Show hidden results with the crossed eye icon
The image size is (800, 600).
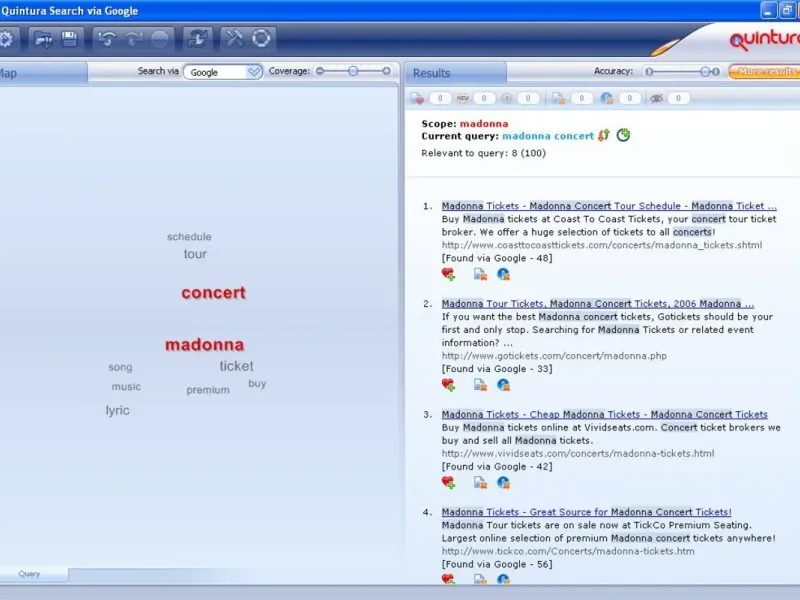pyautogui.click(x=656, y=98)
